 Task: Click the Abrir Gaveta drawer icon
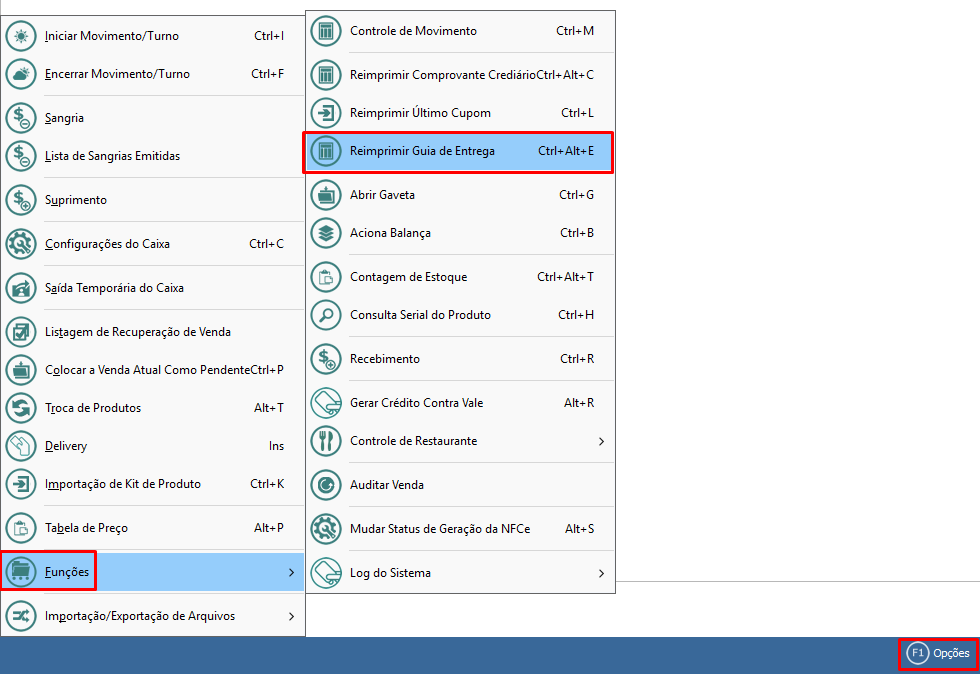point(325,195)
